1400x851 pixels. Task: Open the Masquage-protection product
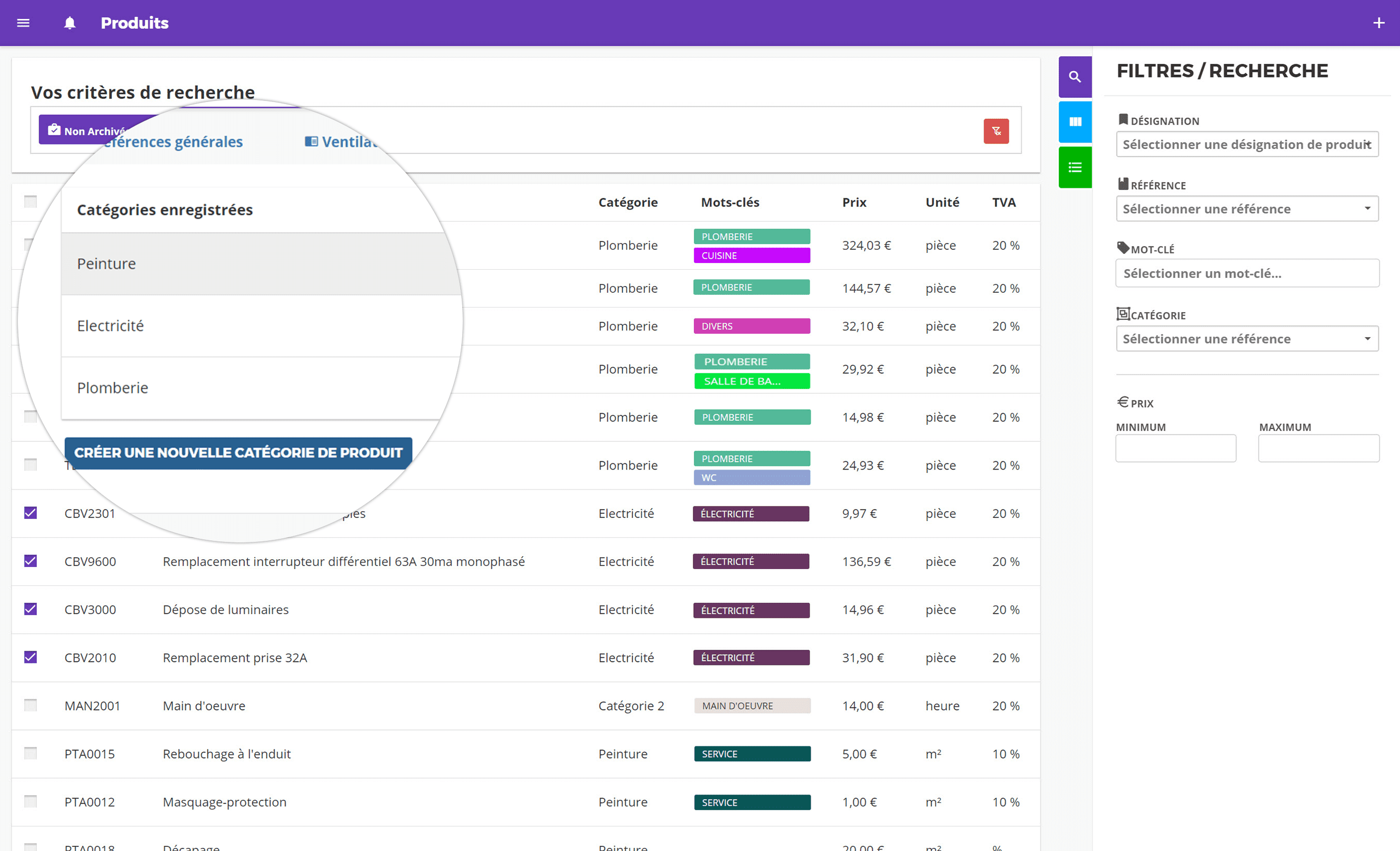(224, 802)
